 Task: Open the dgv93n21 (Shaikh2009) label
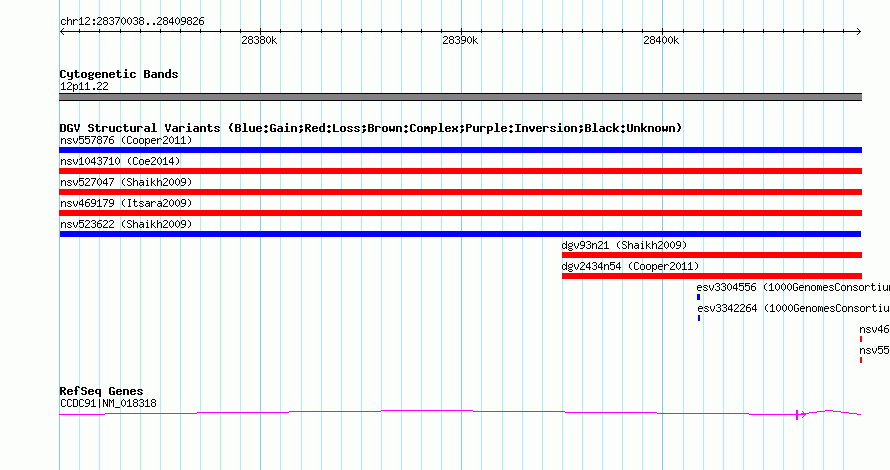click(x=624, y=245)
